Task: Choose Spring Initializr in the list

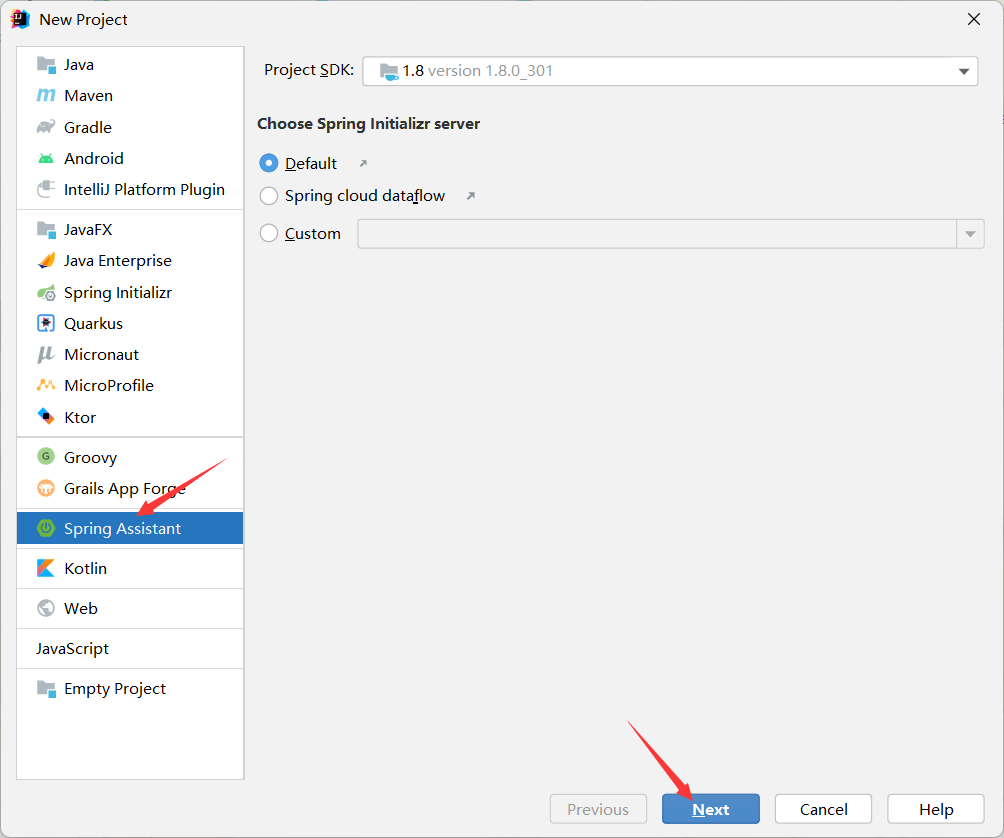Action: [130, 293]
